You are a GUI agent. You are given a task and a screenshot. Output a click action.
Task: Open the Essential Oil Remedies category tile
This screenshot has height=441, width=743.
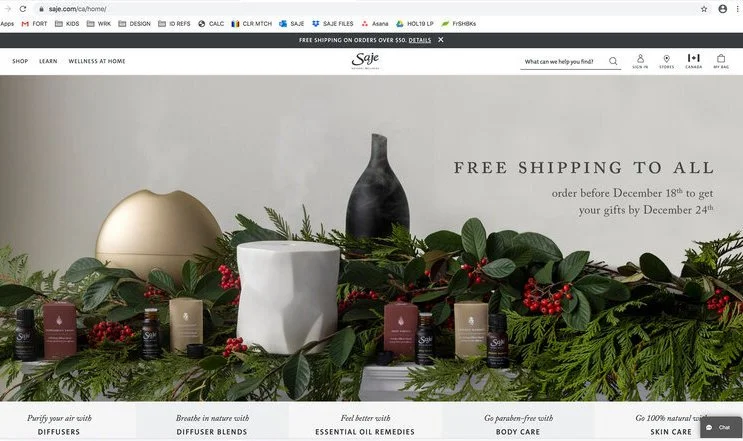(365, 424)
